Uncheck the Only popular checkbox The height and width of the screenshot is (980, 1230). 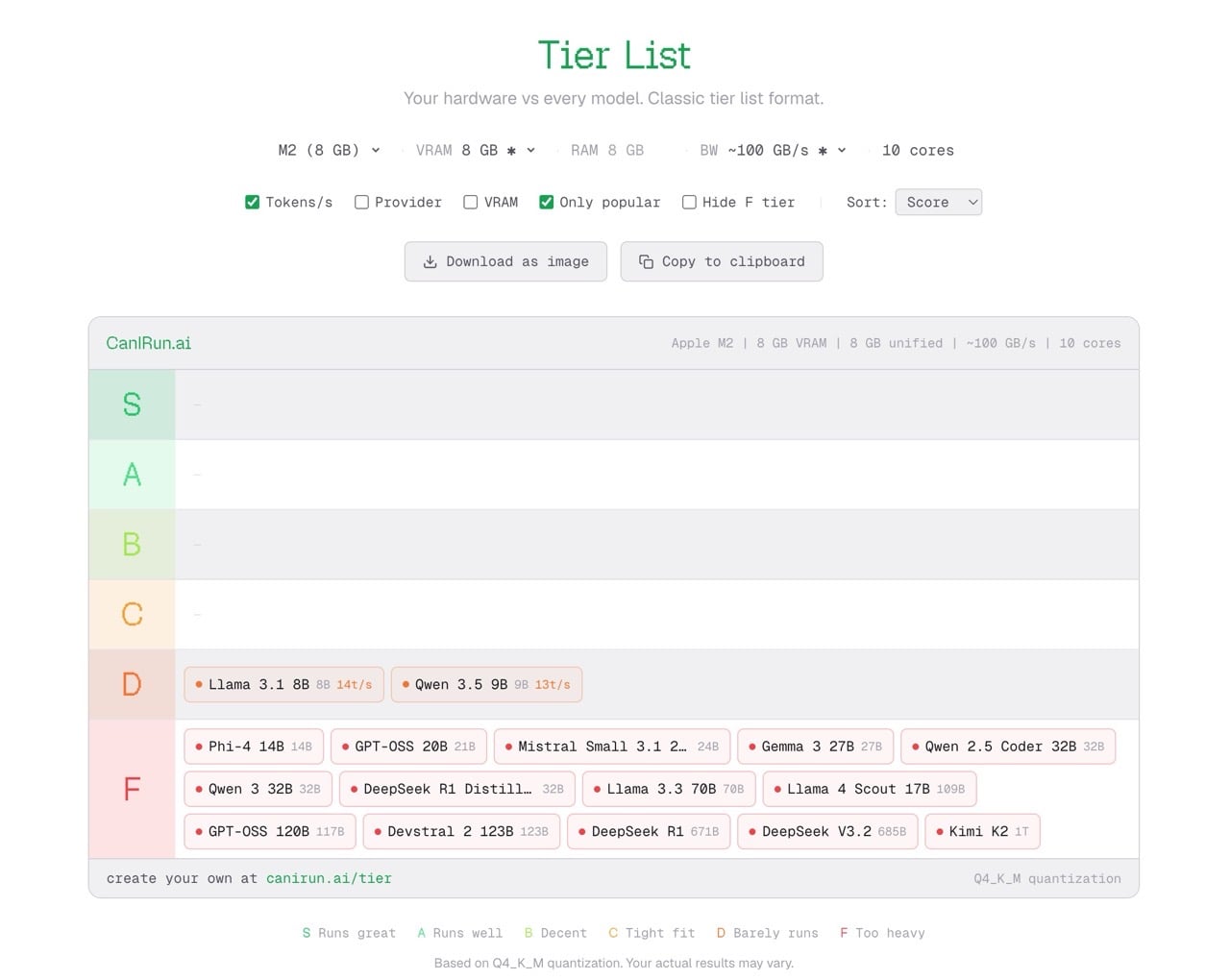(x=546, y=202)
